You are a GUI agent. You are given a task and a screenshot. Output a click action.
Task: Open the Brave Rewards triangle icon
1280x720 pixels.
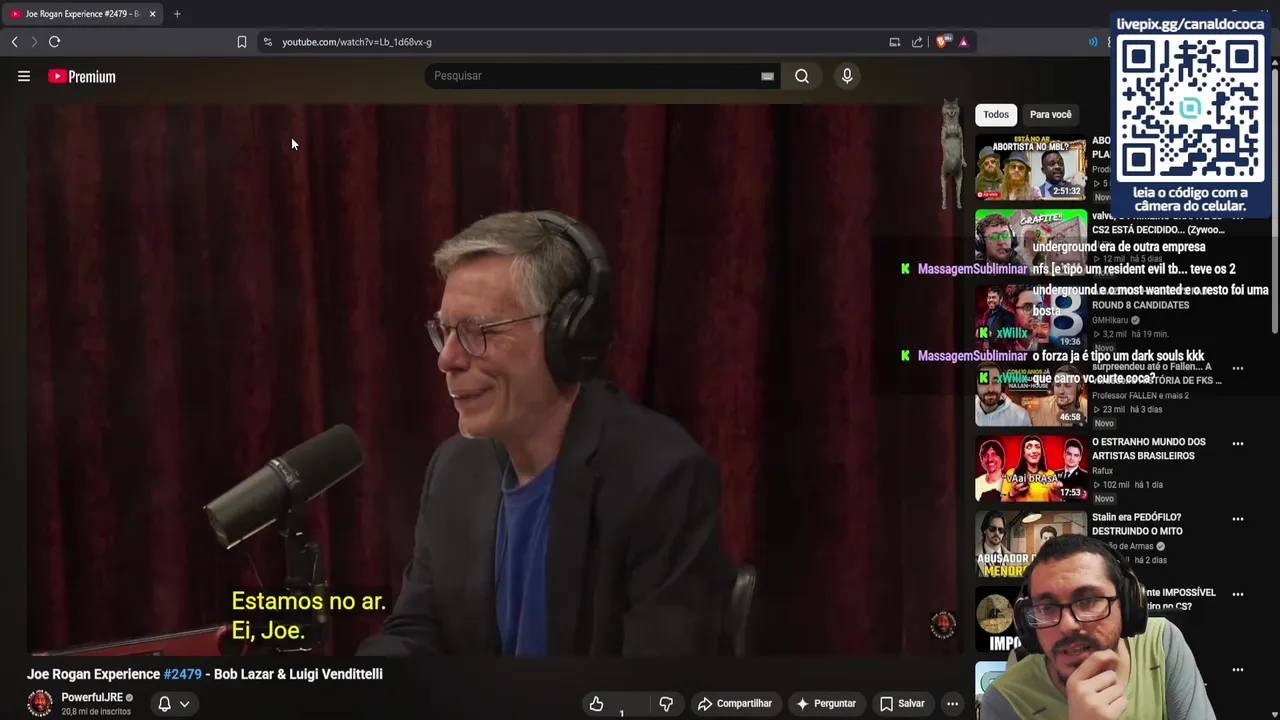click(x=963, y=42)
